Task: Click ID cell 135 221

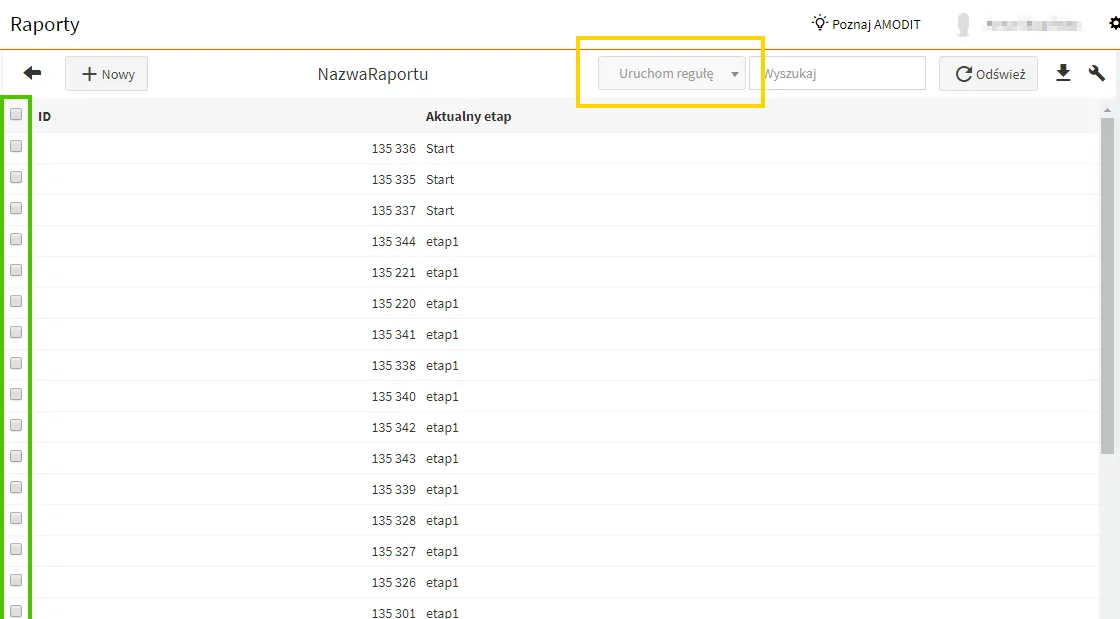Action: 394,273
